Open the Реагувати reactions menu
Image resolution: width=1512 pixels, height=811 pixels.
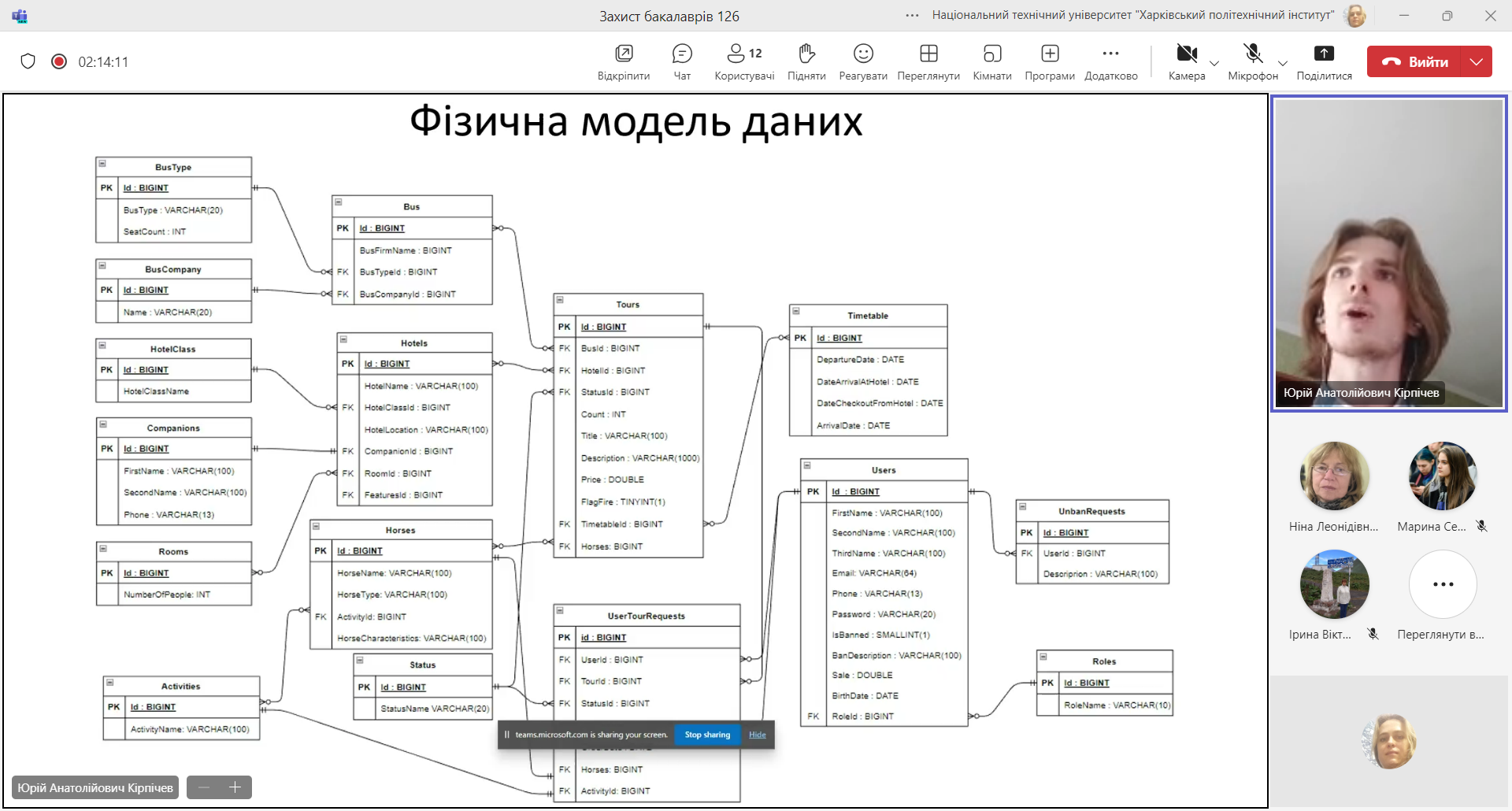coord(863,61)
